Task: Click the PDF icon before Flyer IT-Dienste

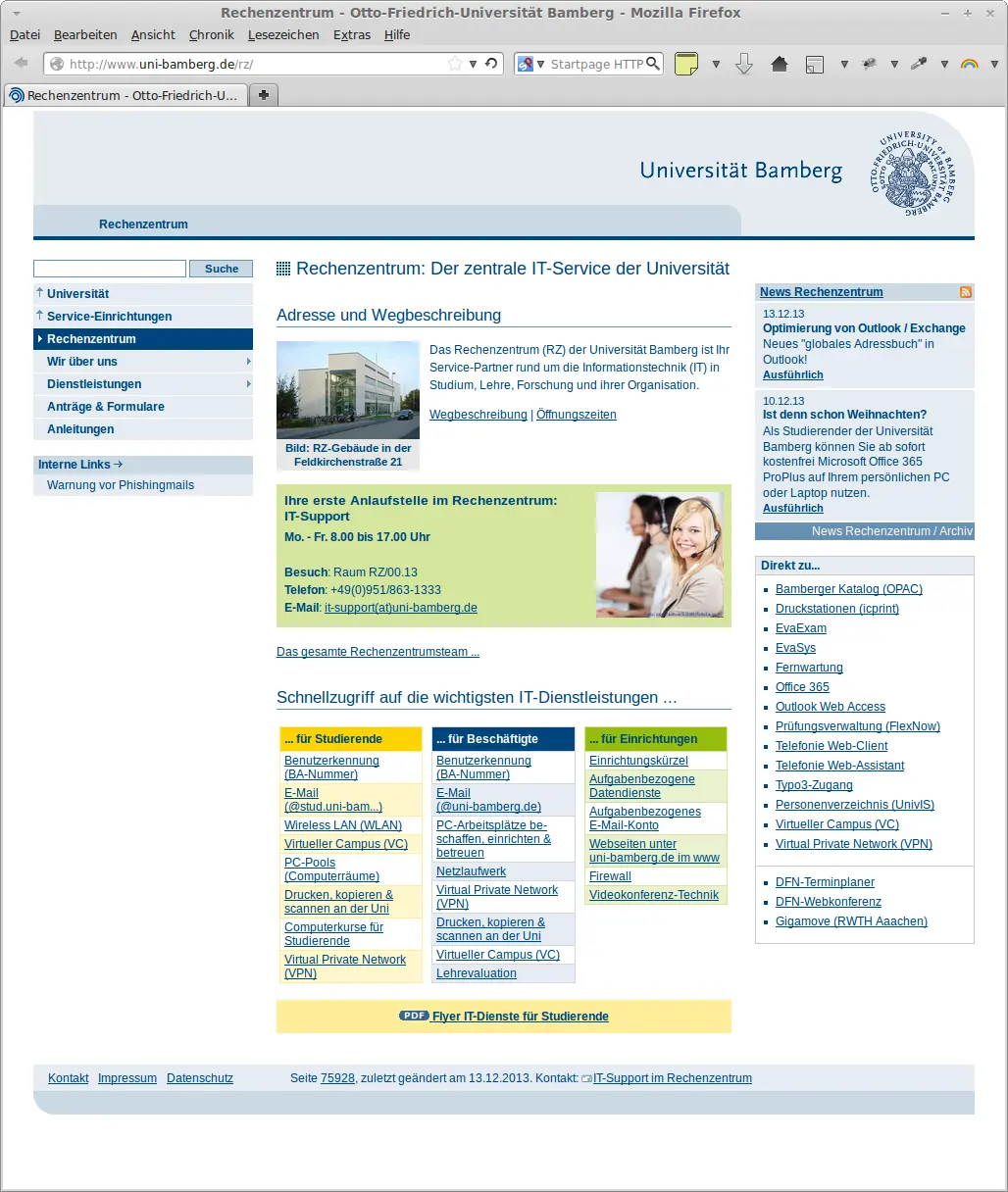Action: point(414,1016)
